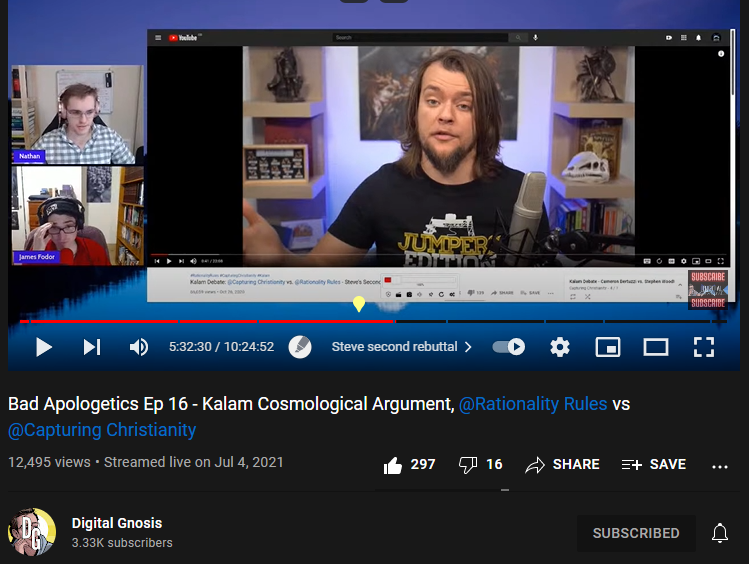Click the played red progress bar
The width and height of the screenshot is (749, 564).
(x=206, y=321)
